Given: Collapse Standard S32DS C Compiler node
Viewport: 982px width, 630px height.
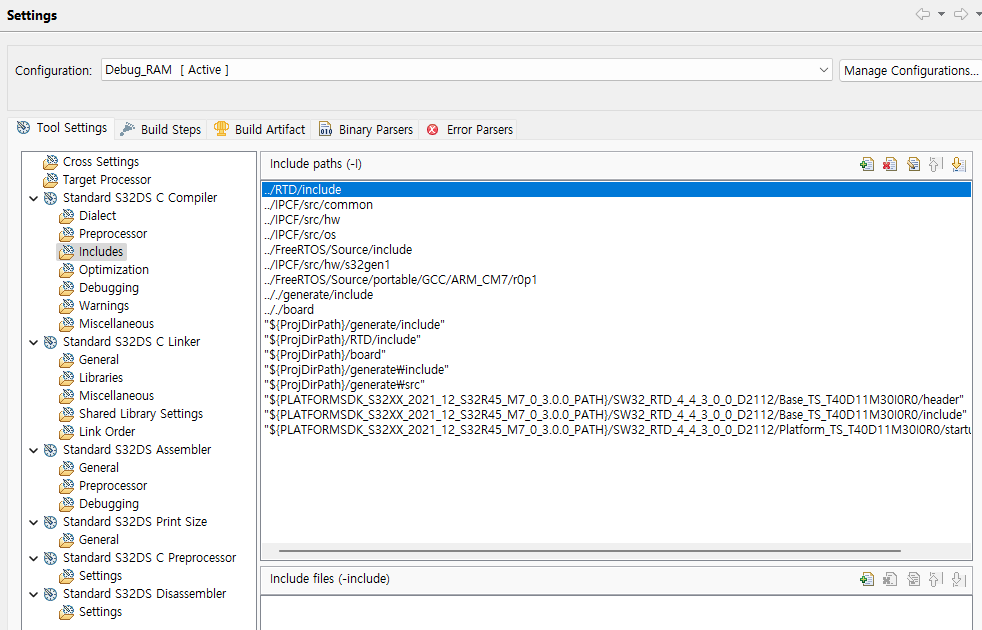Looking at the screenshot, I should tap(34, 199).
